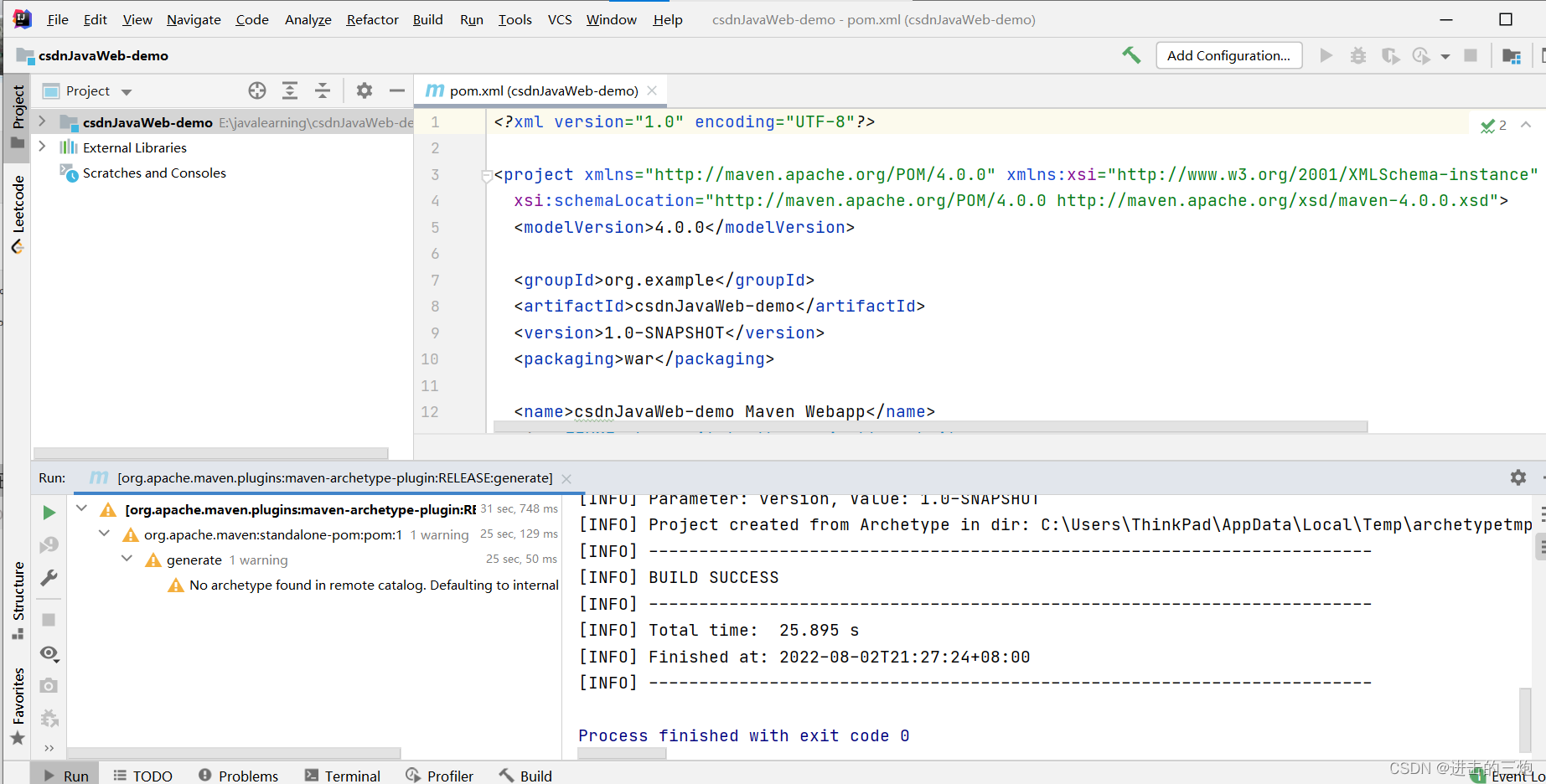Open Run panel gear settings

(x=1518, y=477)
